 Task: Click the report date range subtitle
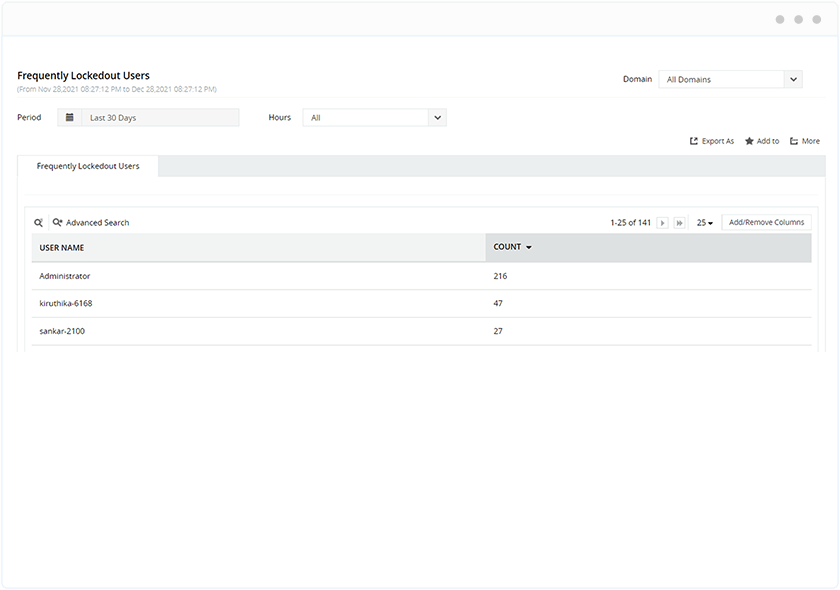117,89
